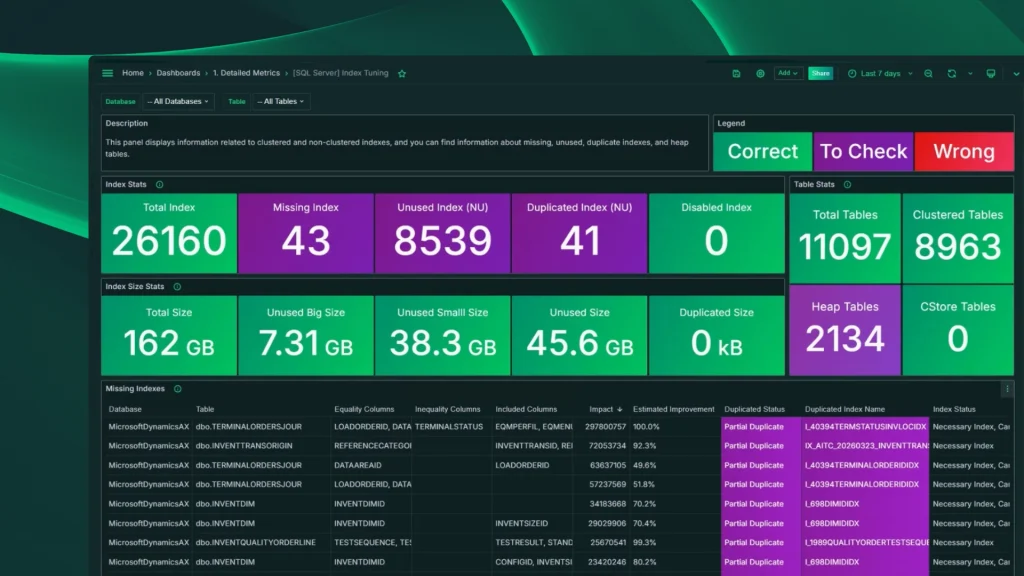Open Missing Indexes panel three-dot menu
Screen dimensions: 1024x576
(x=1007, y=389)
